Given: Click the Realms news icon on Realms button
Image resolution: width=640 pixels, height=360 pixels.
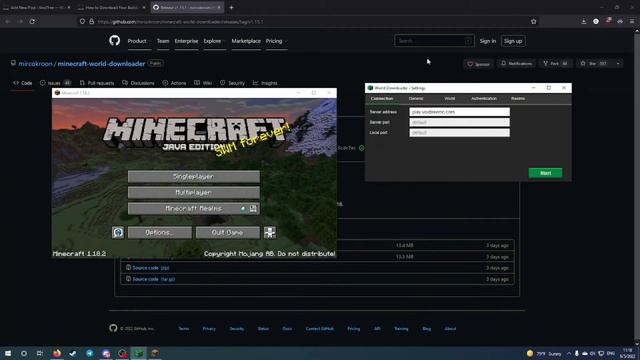Looking at the screenshot, I should tap(253, 208).
